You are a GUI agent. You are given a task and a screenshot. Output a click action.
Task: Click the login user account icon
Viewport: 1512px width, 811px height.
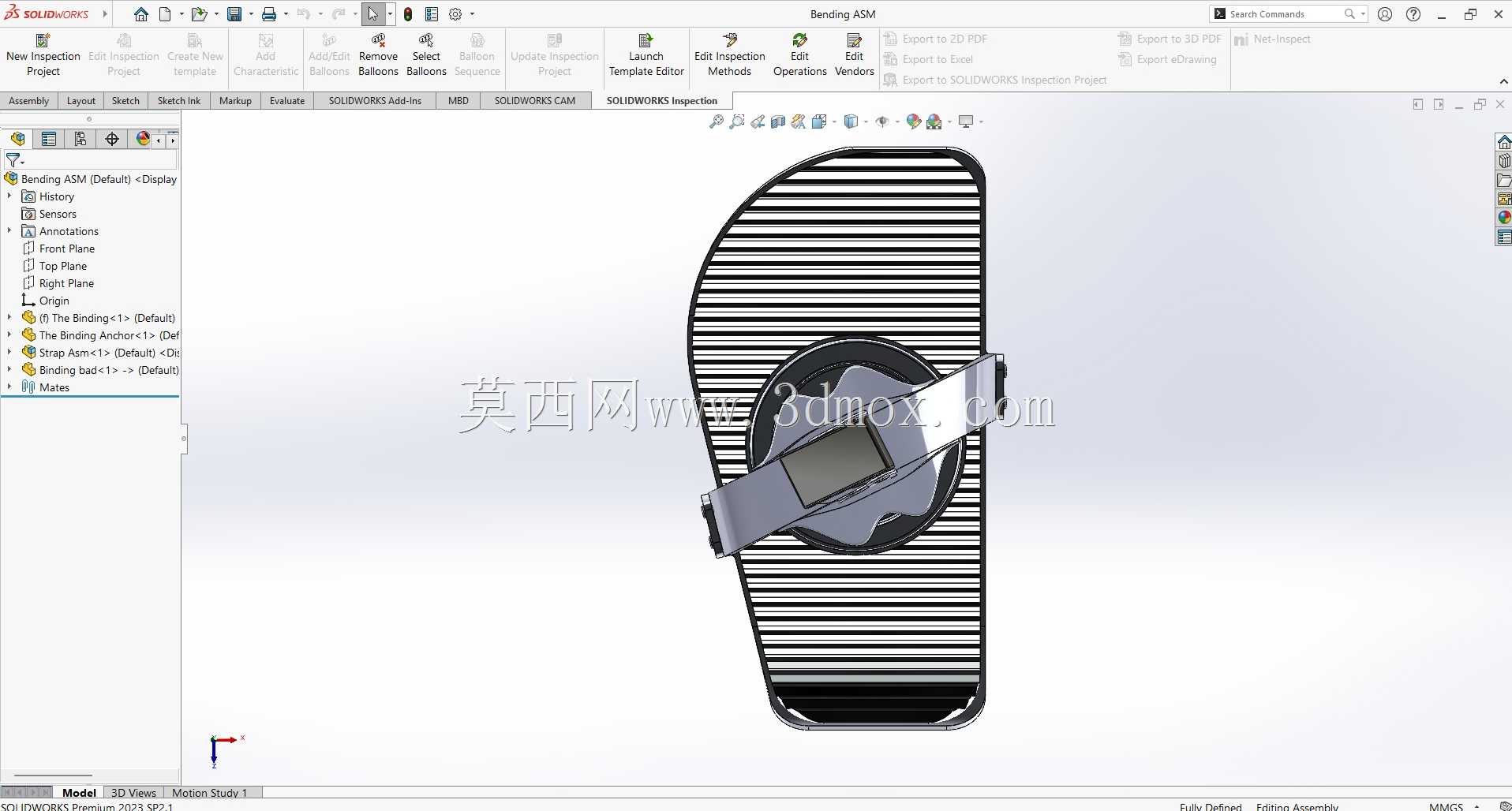coord(1384,14)
